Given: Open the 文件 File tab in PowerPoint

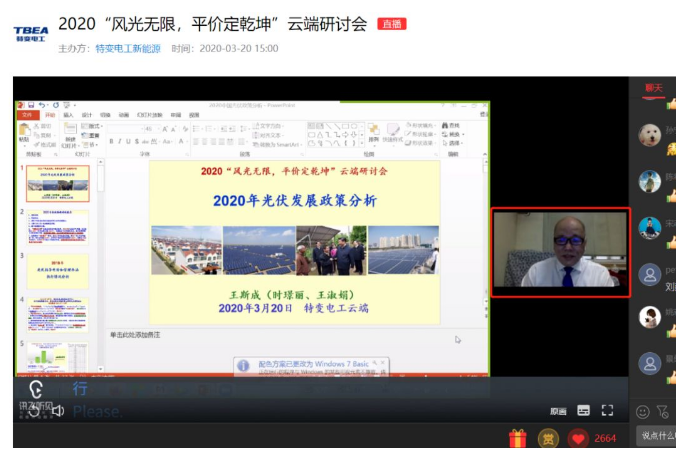Looking at the screenshot, I should 27,115.
